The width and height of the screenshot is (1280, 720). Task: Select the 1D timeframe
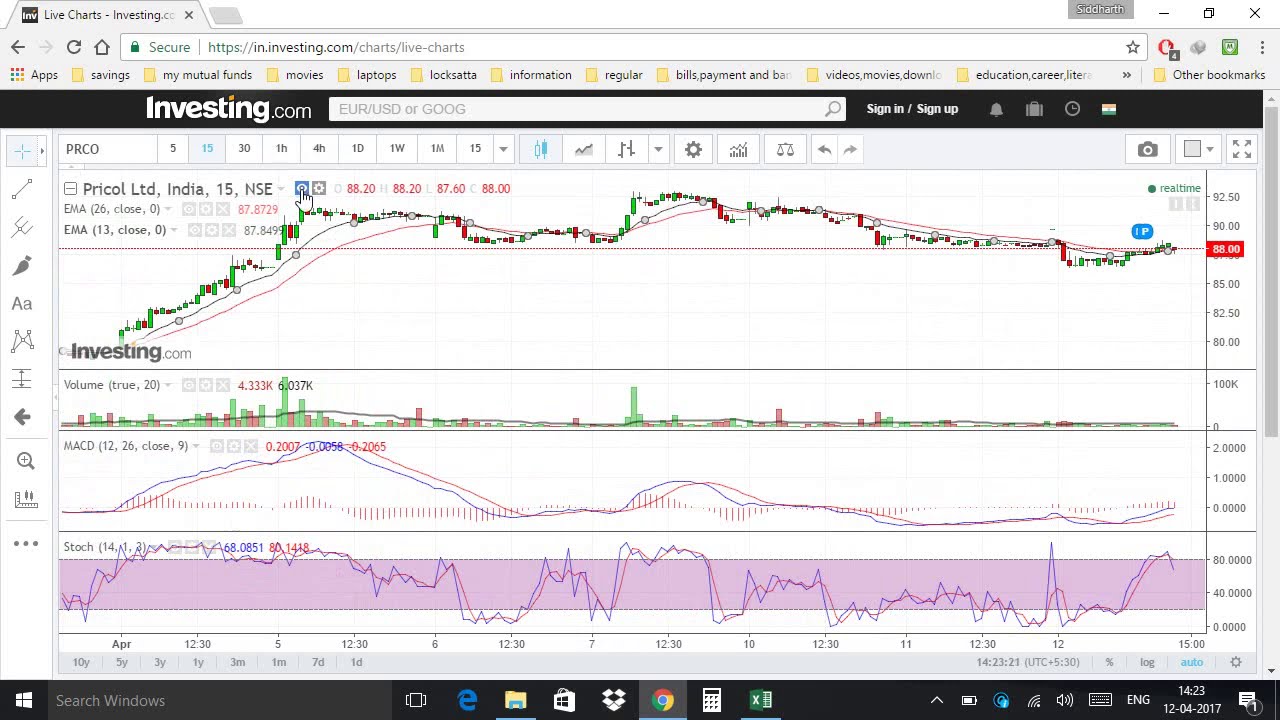pyautogui.click(x=357, y=149)
